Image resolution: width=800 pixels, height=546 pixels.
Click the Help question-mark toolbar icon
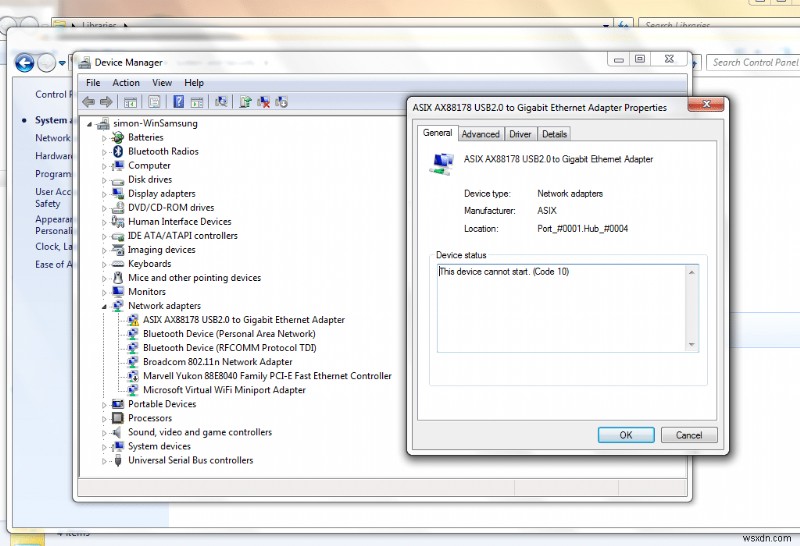click(179, 102)
